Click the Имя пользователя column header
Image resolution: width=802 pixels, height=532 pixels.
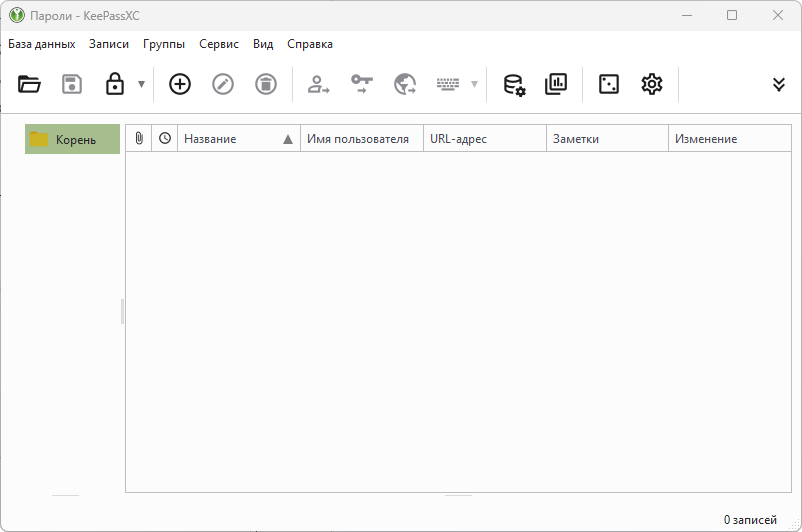tap(360, 139)
